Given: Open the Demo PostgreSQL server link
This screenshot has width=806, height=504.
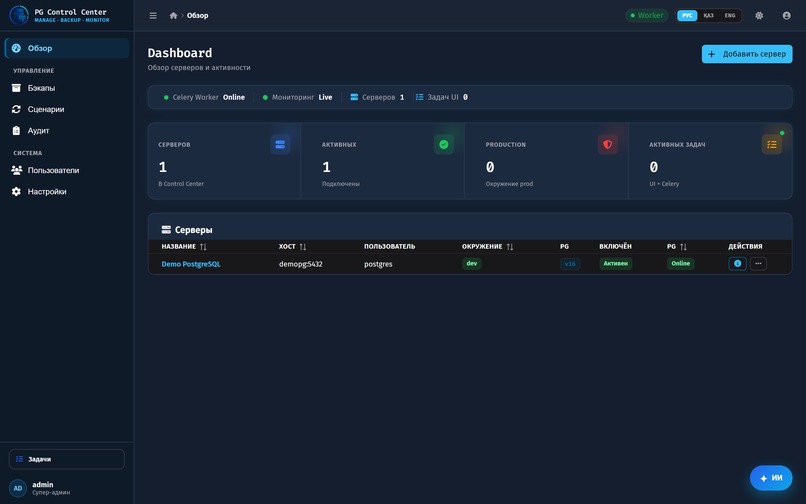Looking at the screenshot, I should coord(191,264).
